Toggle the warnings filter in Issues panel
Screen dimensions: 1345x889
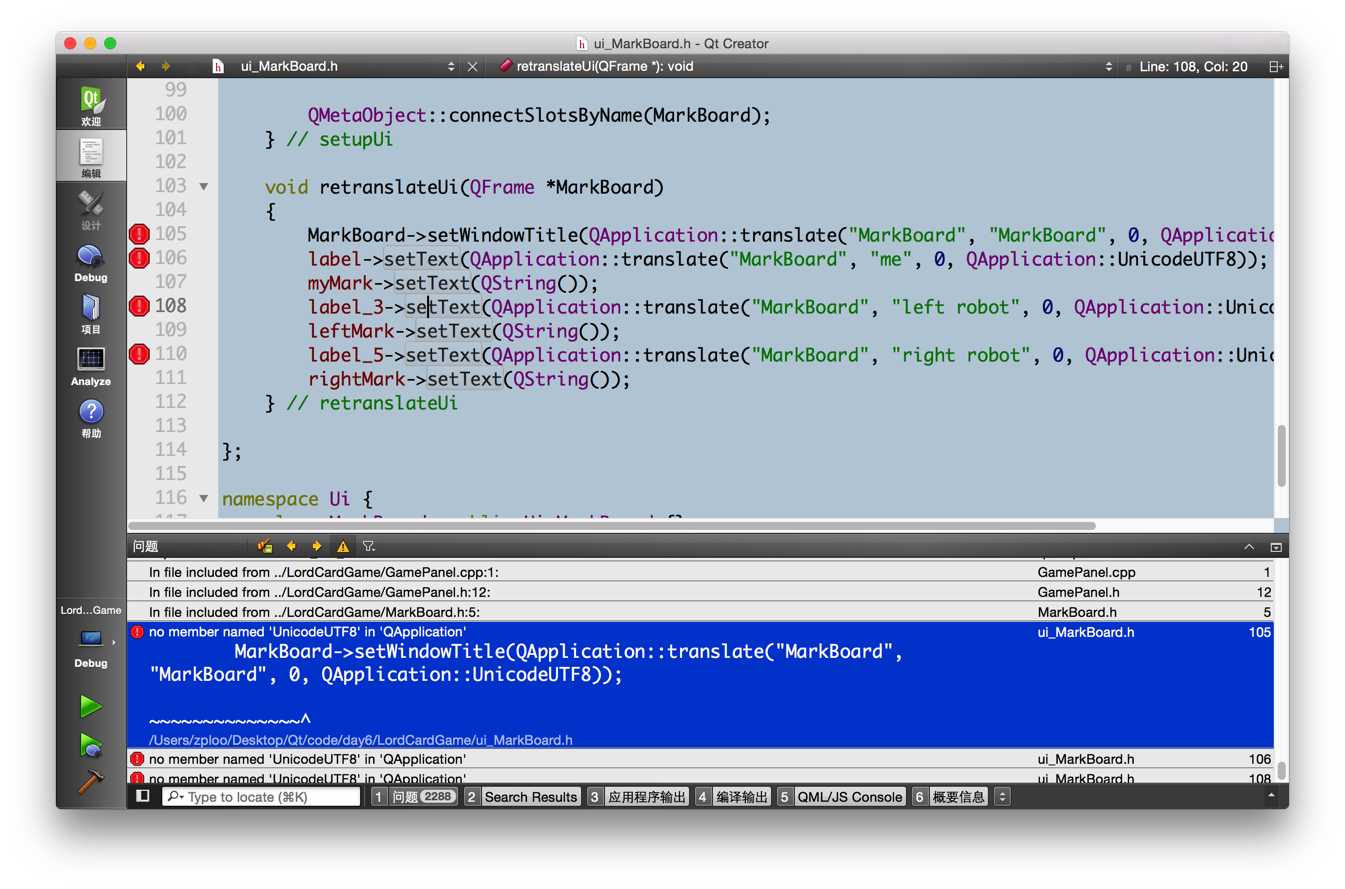point(343,546)
